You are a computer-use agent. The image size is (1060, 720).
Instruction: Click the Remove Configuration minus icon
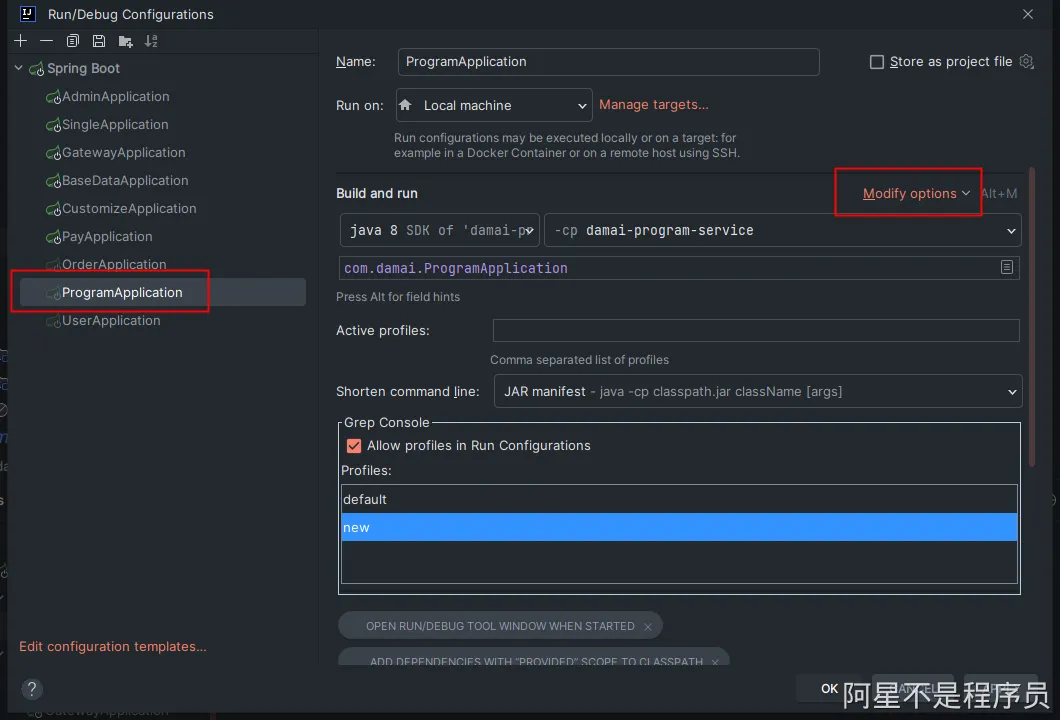point(46,41)
